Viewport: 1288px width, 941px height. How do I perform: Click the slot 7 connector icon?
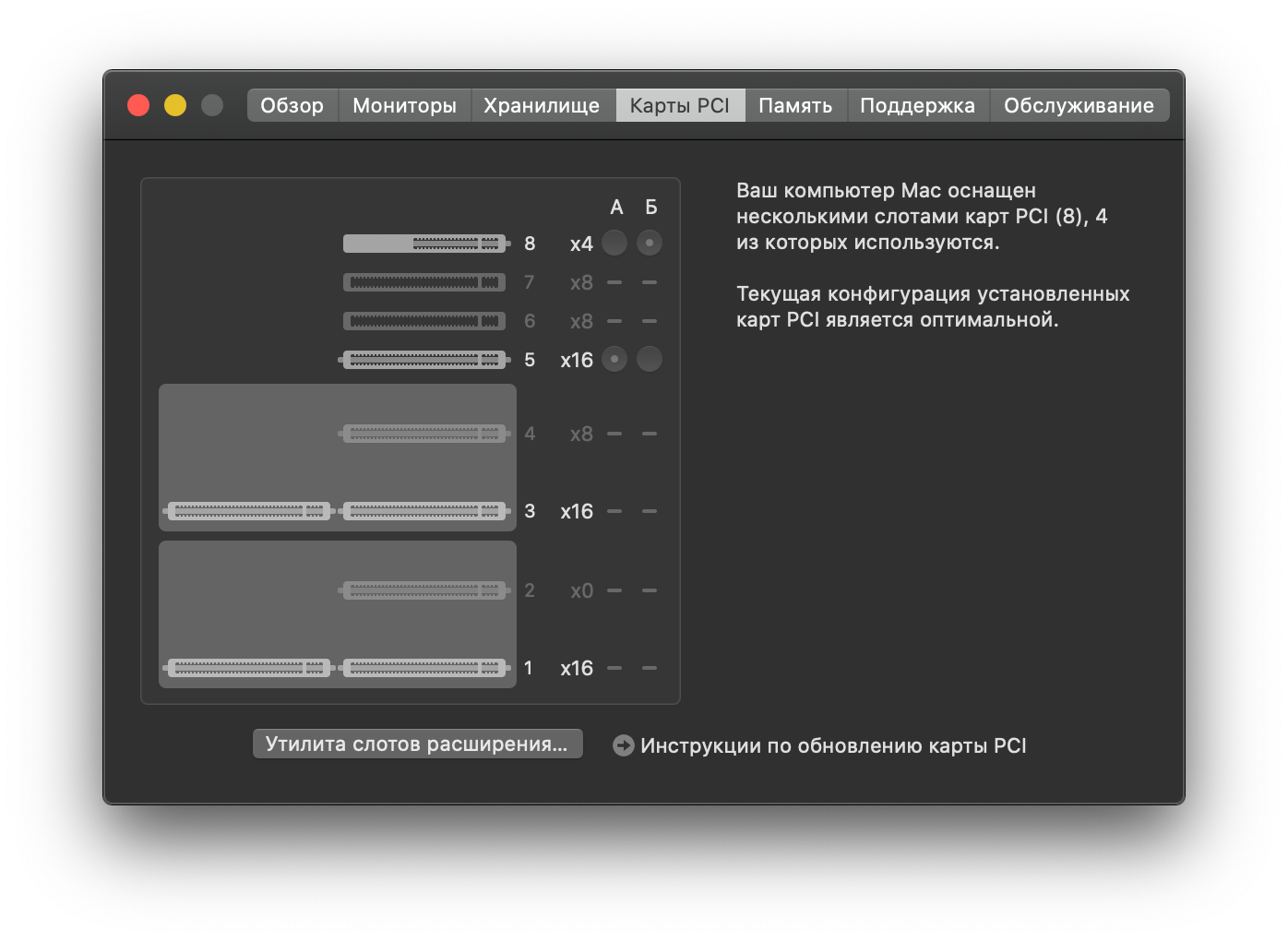coord(424,282)
